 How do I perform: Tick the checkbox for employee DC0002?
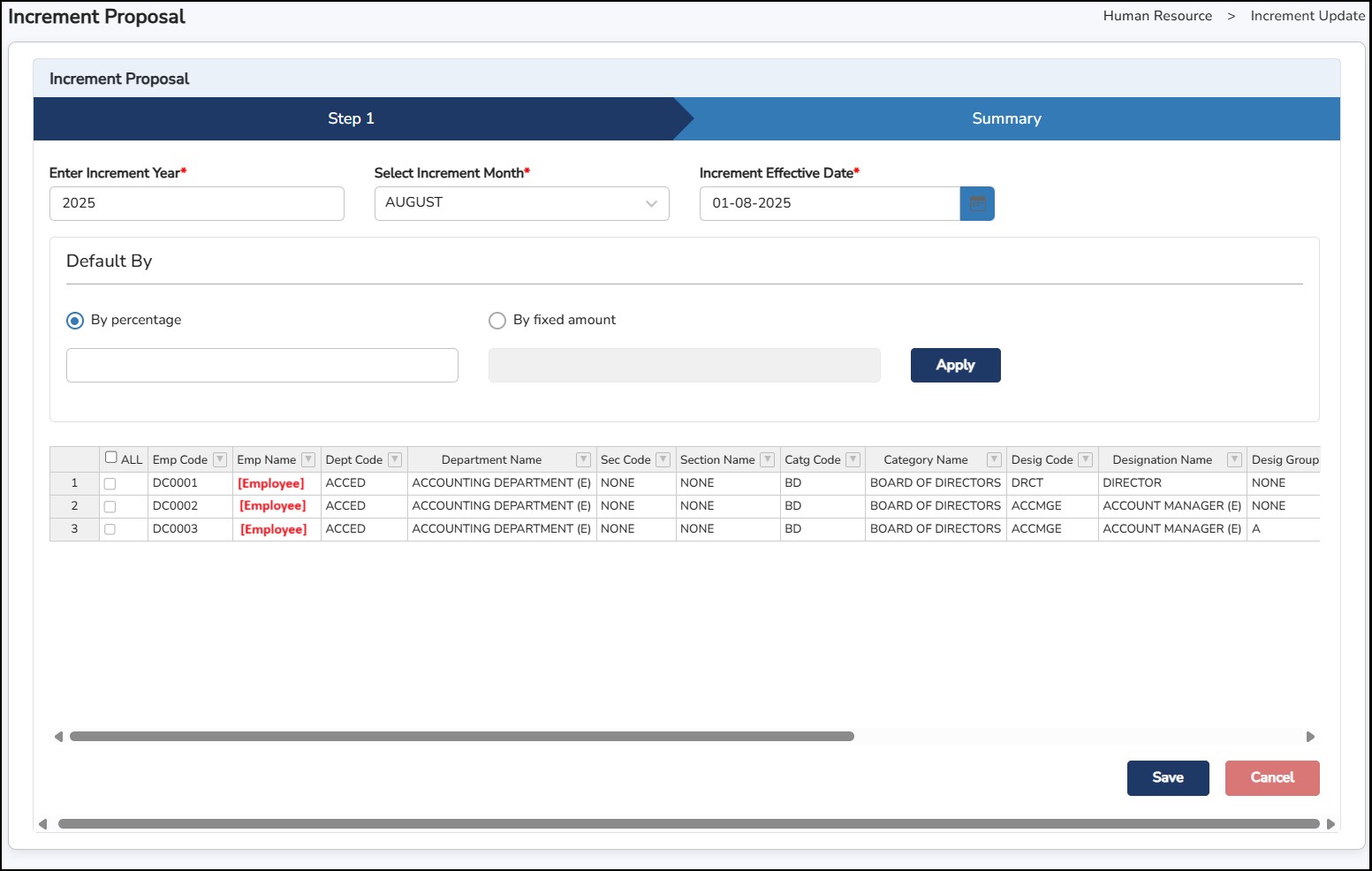coord(110,506)
